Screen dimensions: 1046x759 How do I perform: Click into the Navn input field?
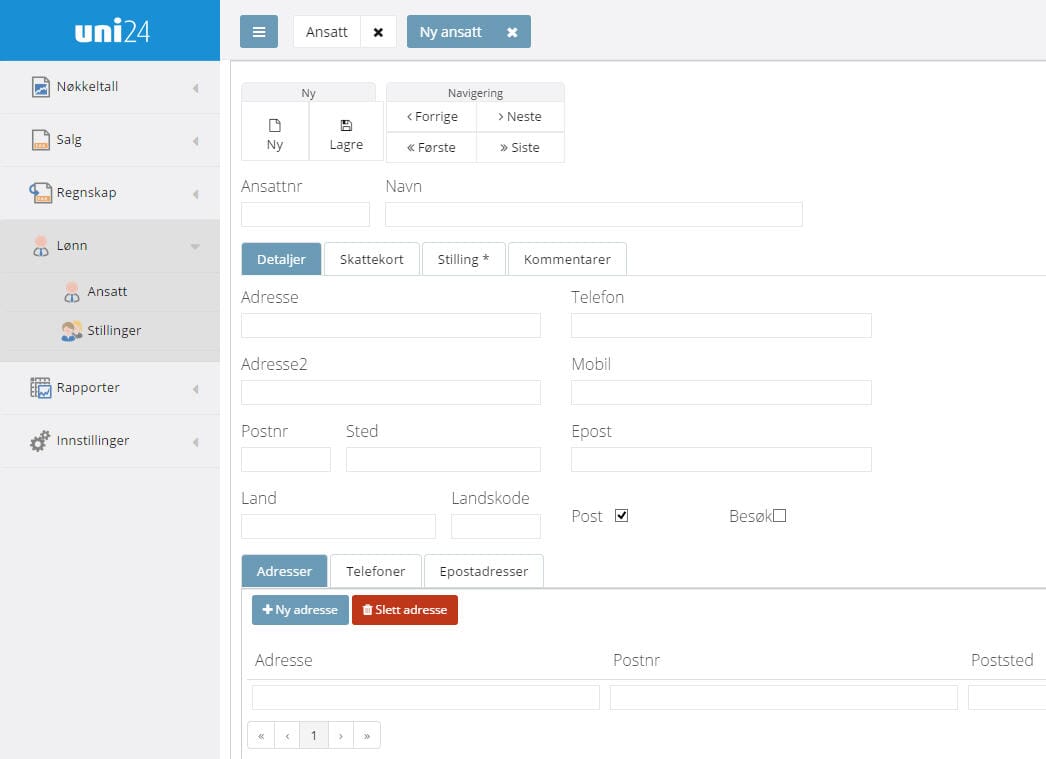click(x=593, y=214)
